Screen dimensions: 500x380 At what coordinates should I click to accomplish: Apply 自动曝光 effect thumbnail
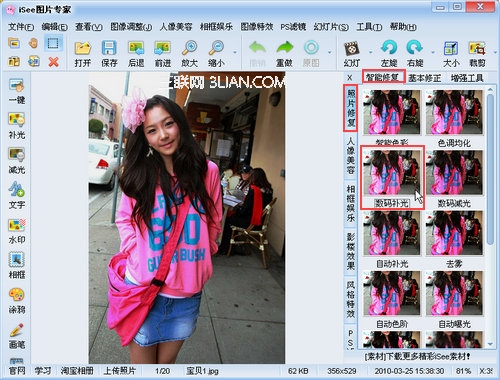454,293
